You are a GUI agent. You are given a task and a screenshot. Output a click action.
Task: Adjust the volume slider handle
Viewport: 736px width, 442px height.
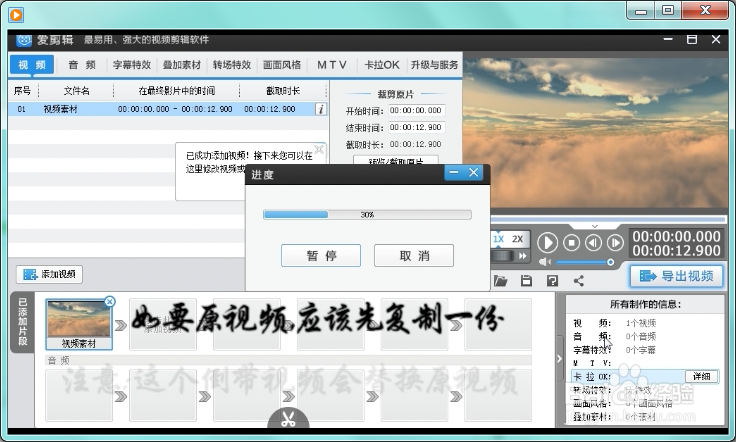click(x=610, y=262)
